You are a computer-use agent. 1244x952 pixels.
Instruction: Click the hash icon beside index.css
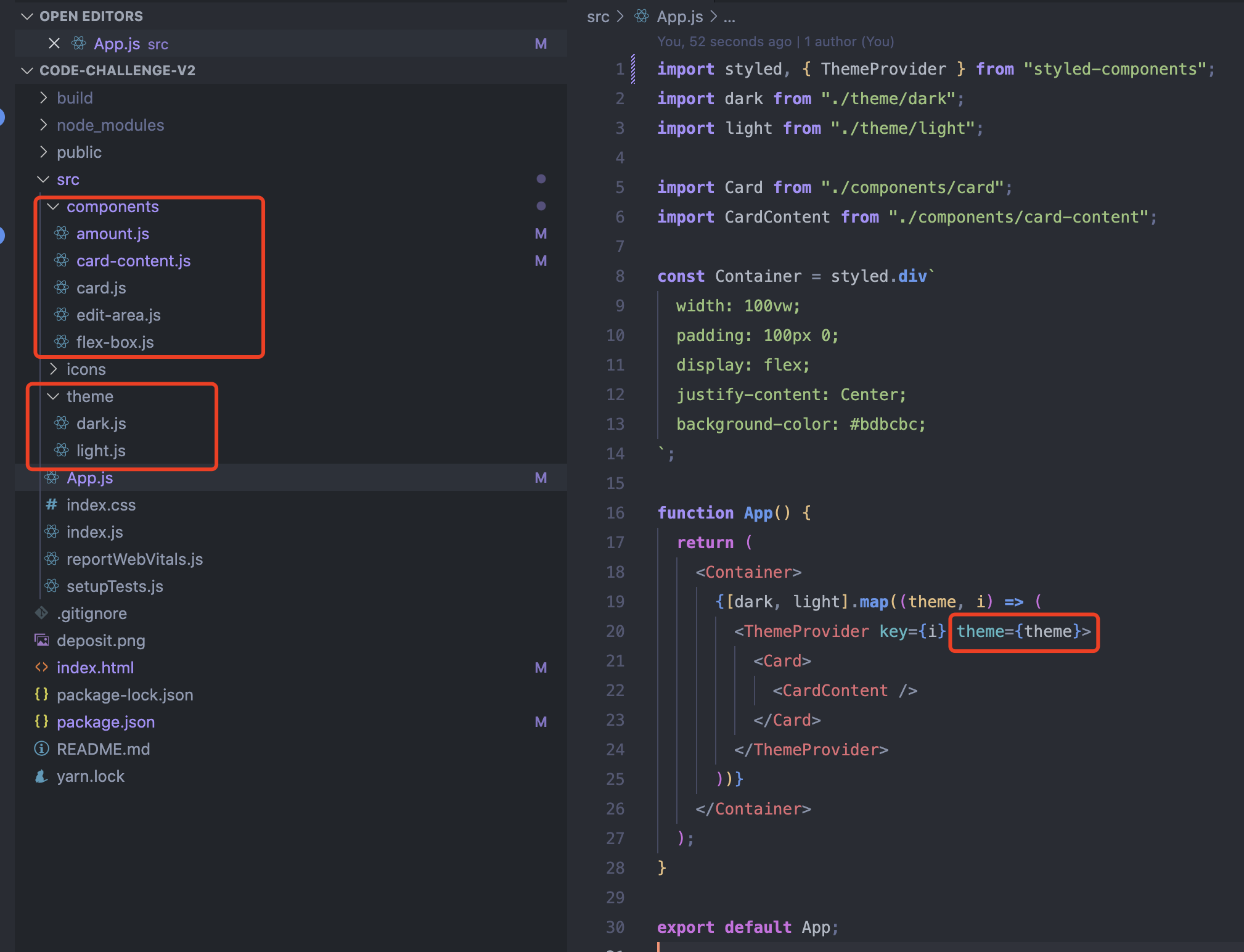click(x=52, y=504)
